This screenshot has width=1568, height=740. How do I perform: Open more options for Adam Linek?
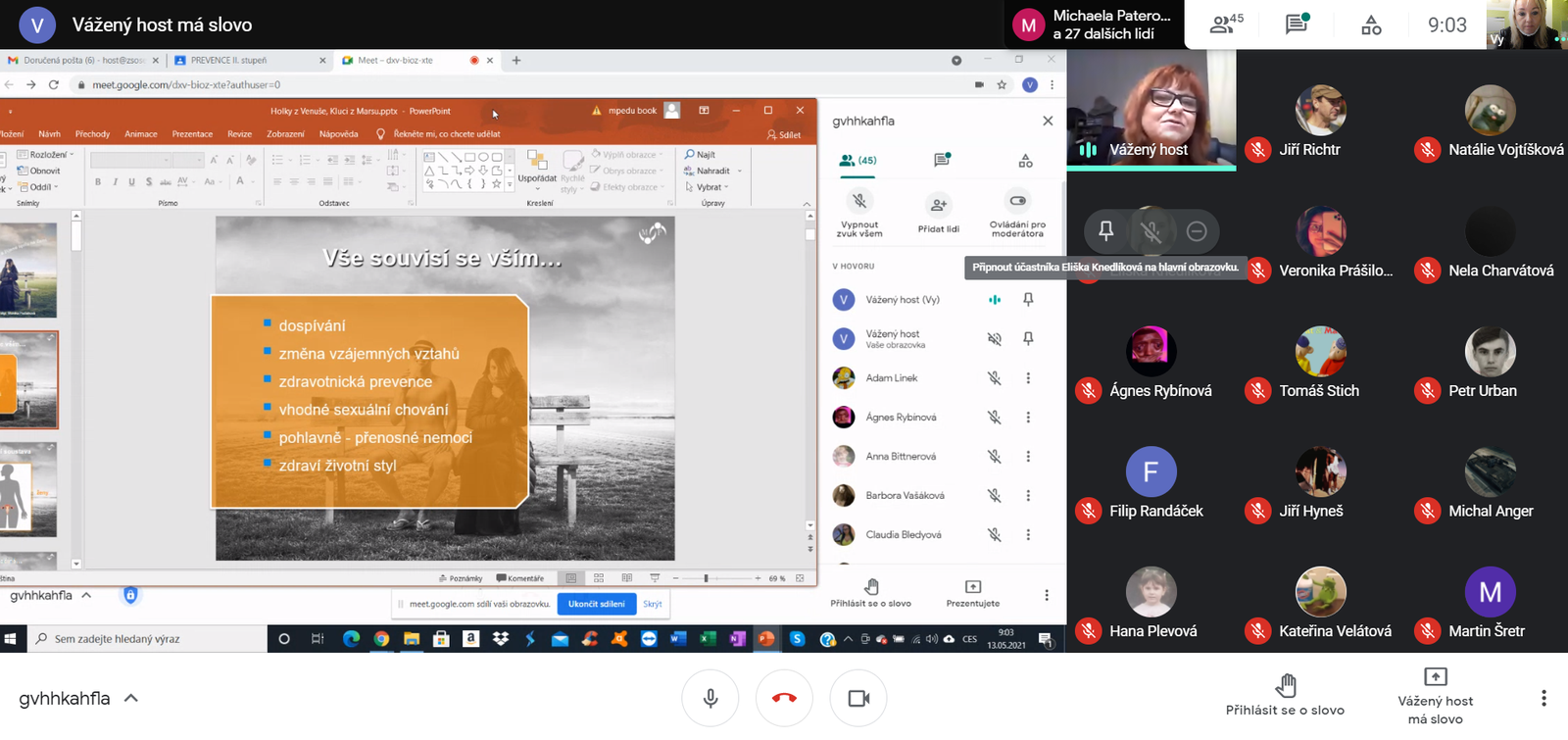[1028, 377]
